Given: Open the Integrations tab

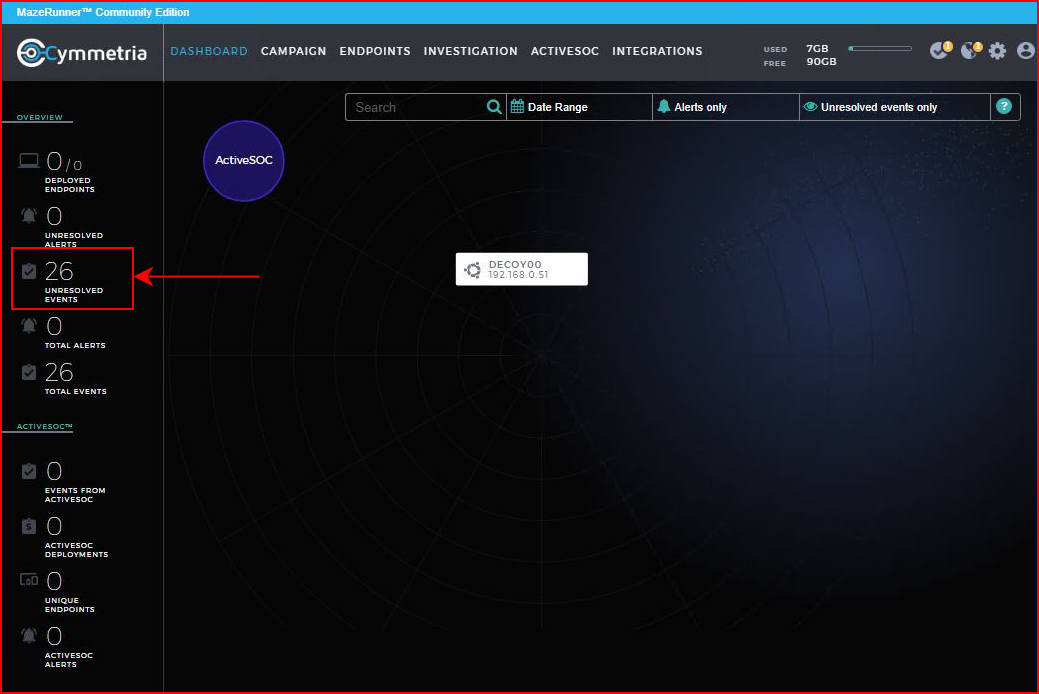Looking at the screenshot, I should pos(657,51).
